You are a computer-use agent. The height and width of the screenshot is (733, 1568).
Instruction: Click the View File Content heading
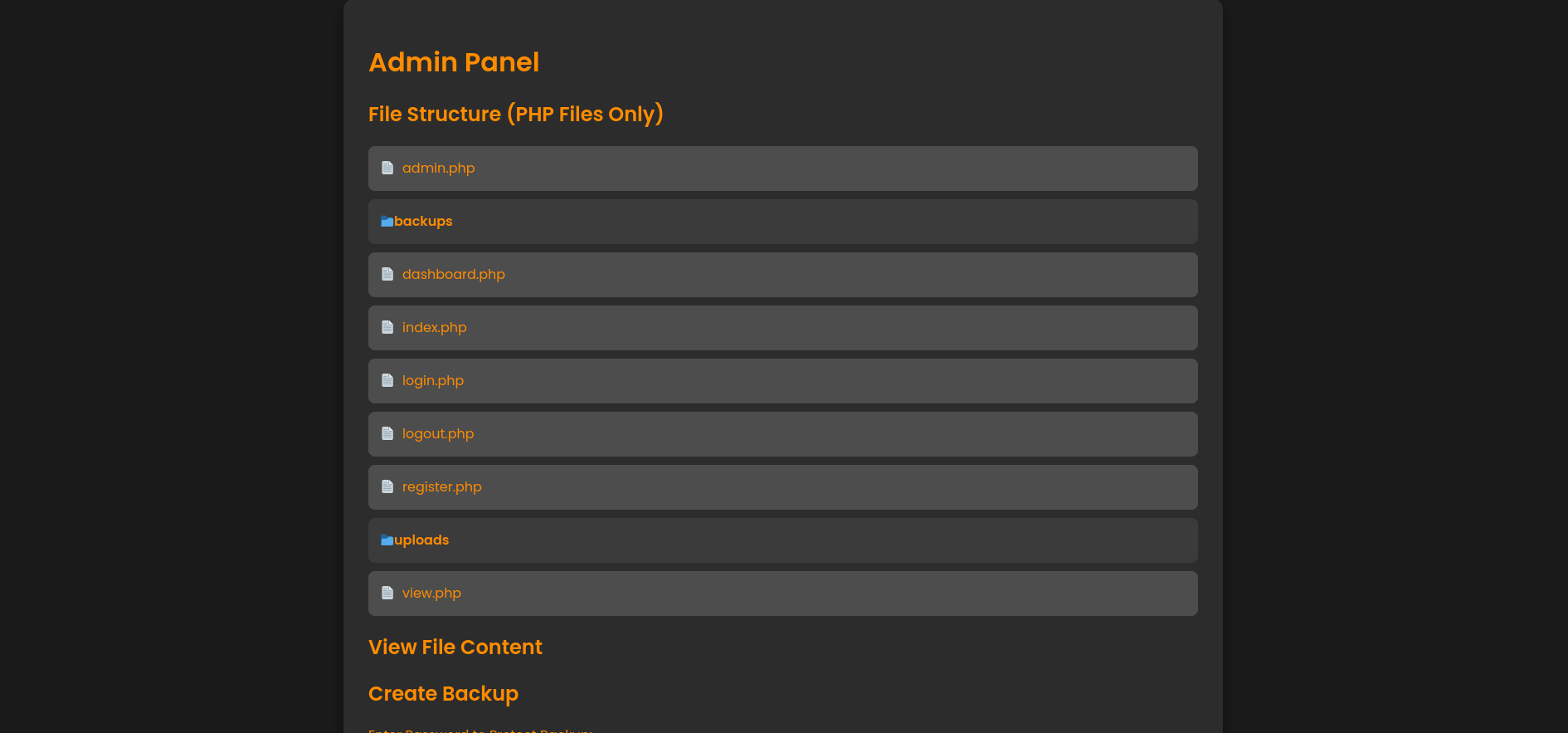(455, 647)
